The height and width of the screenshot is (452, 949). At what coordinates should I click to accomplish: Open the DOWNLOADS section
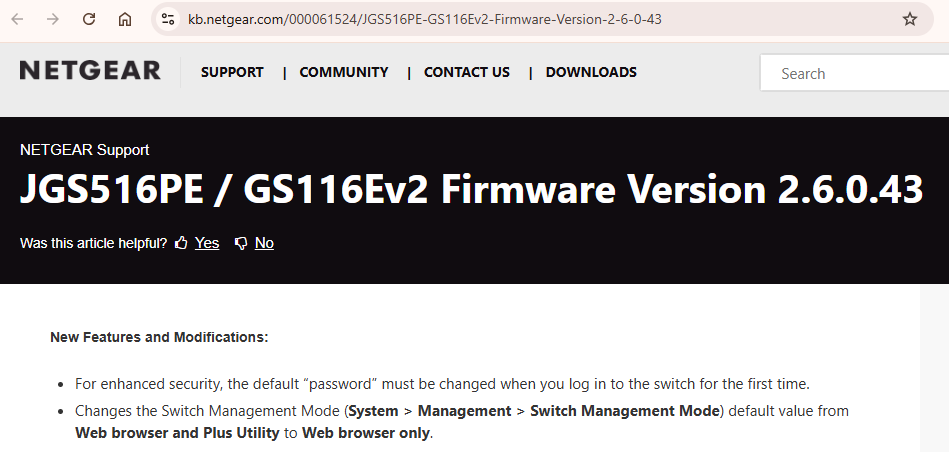(591, 72)
